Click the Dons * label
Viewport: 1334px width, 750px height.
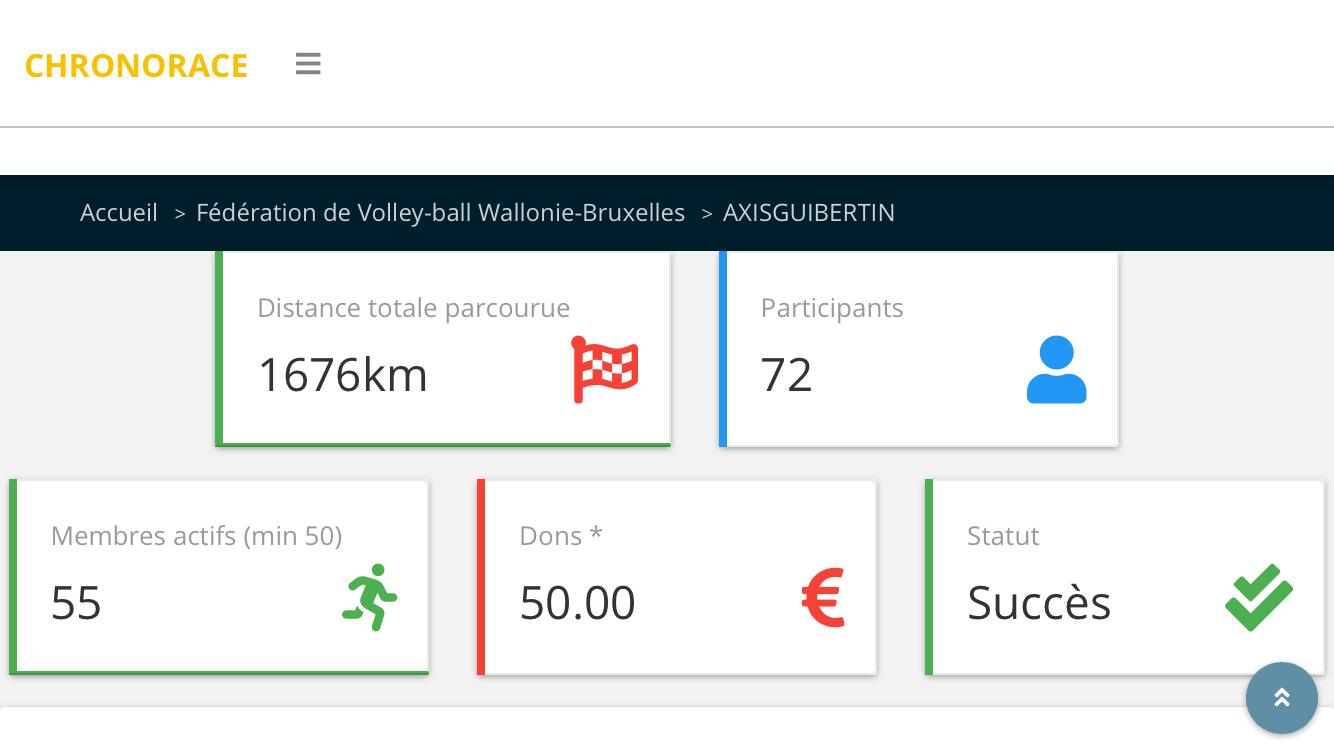coord(560,536)
